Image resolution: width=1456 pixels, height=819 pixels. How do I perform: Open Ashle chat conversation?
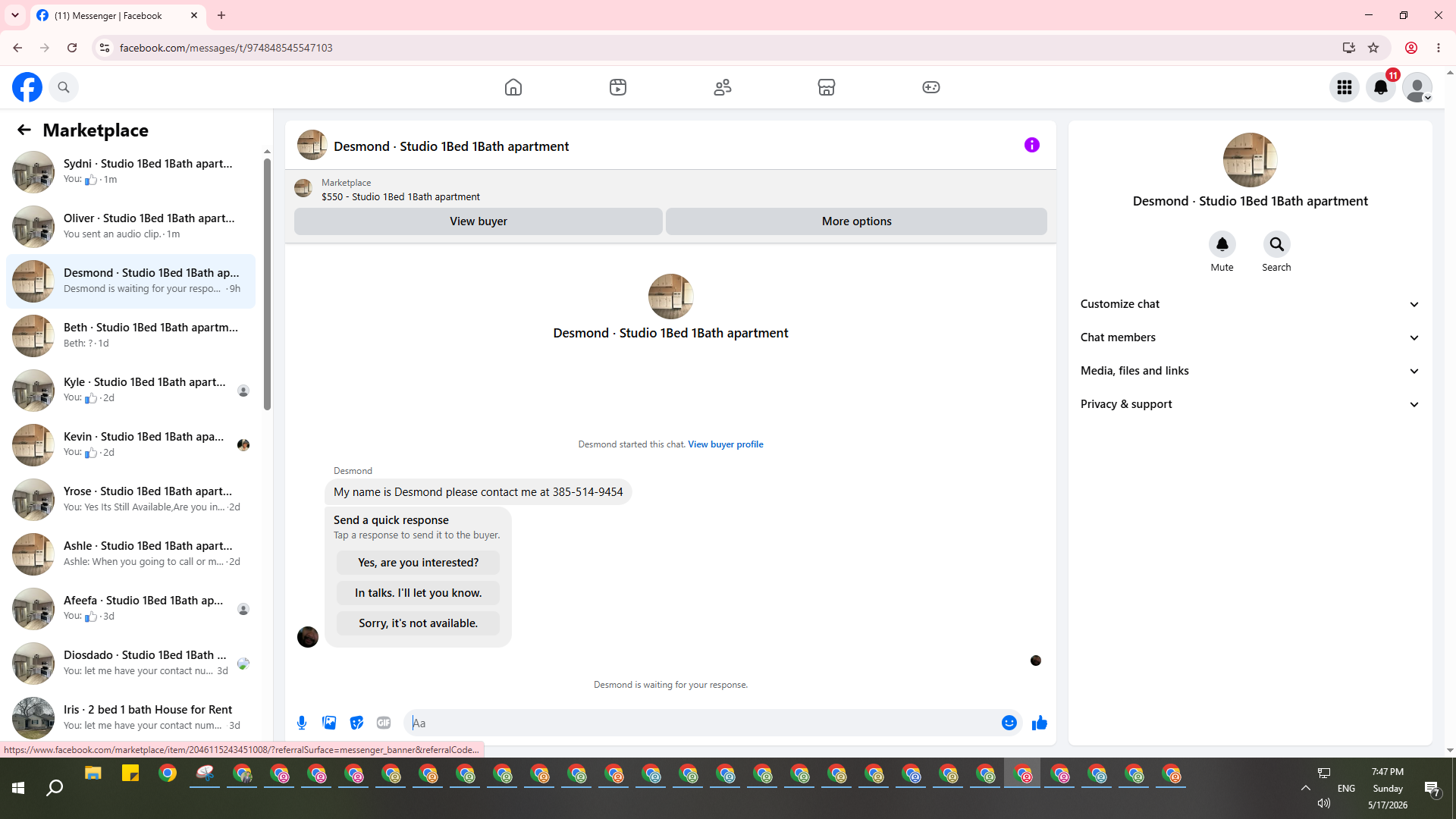(130, 554)
